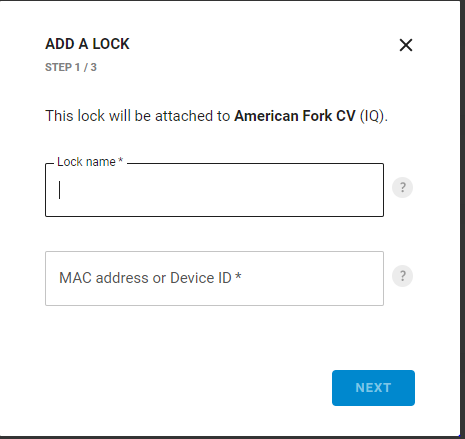The height and width of the screenshot is (439, 465).
Task: Click the (IQ) text after facility name
Action: [374, 116]
